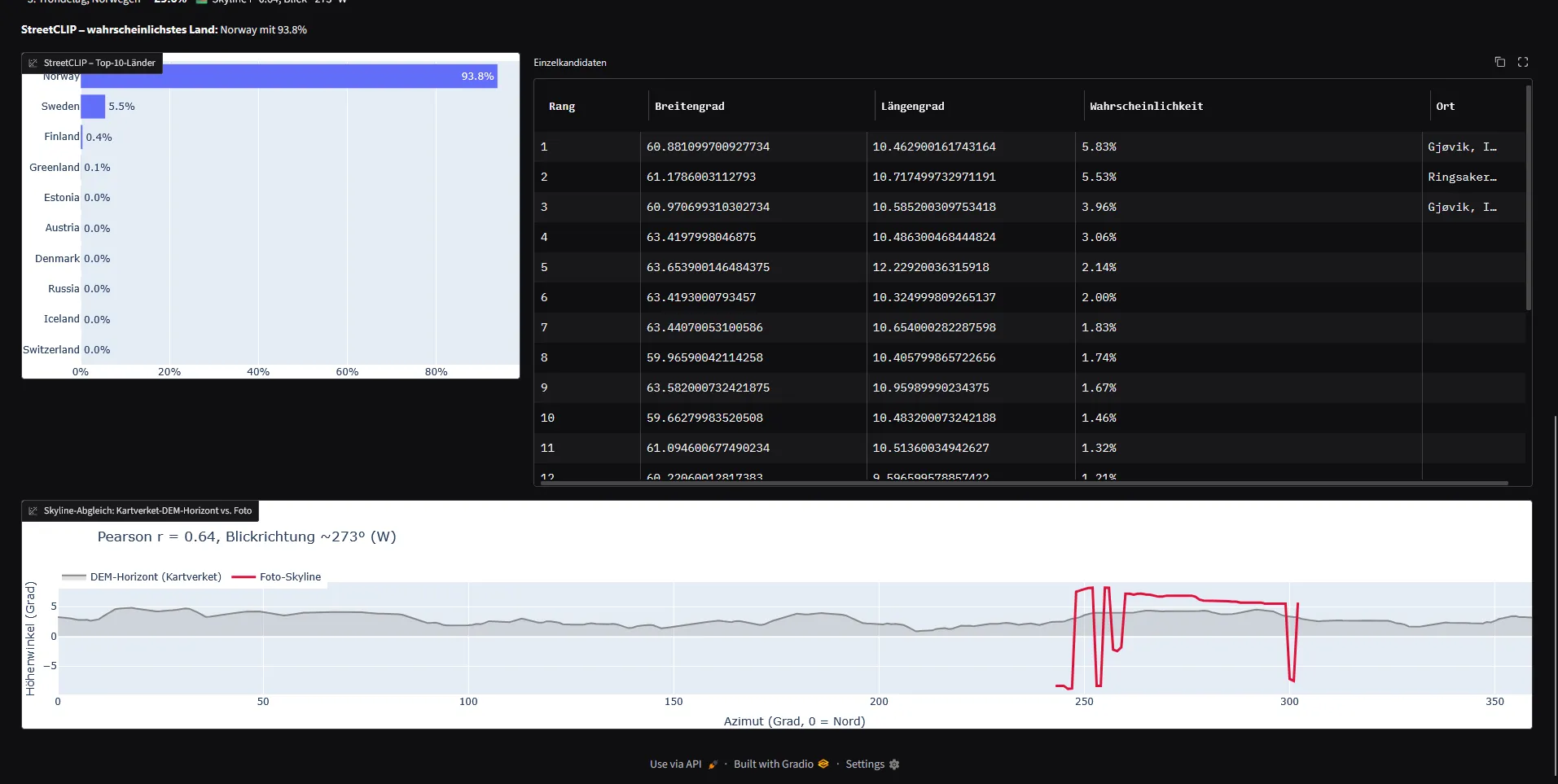Click the Norway 93.8% bar

click(289, 77)
